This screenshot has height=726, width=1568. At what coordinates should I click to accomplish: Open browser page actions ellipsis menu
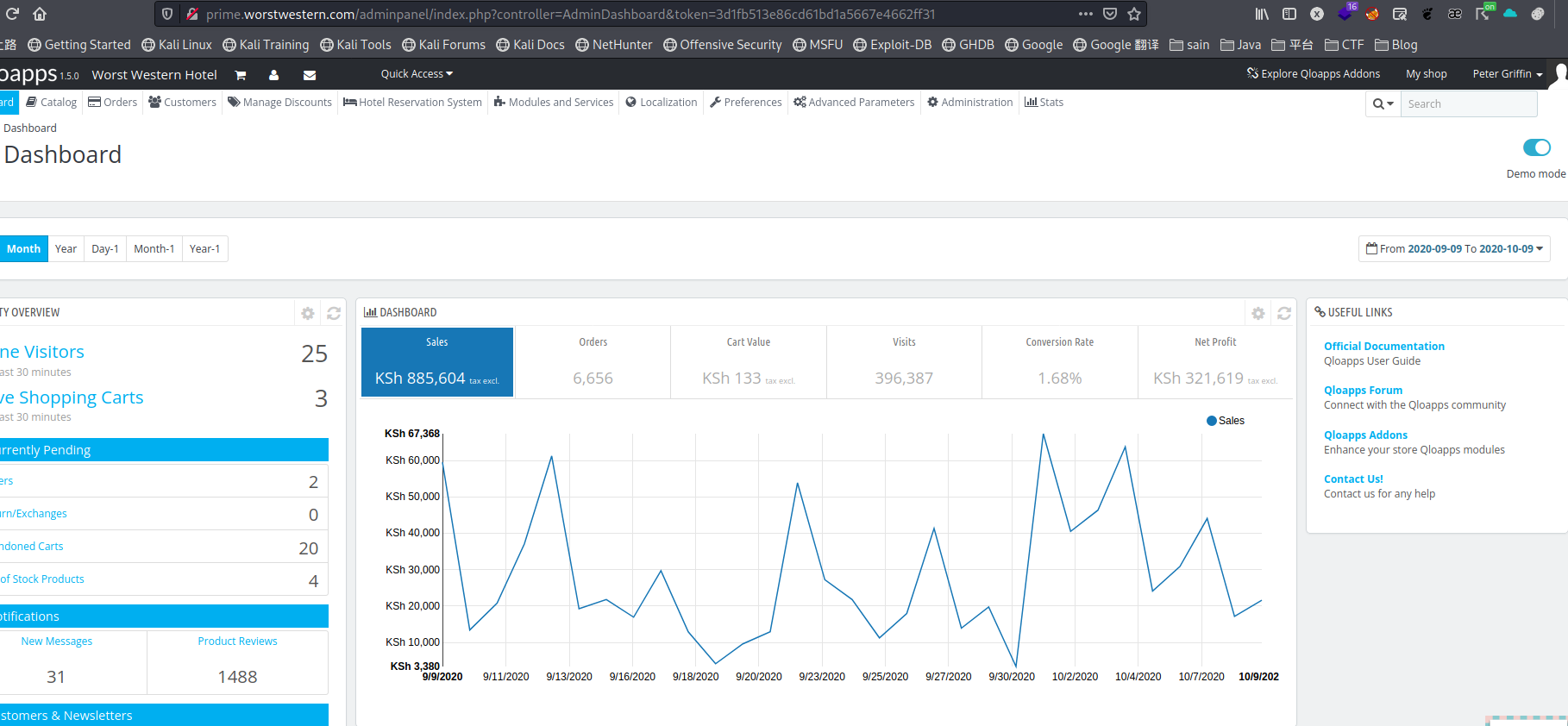click(1086, 14)
